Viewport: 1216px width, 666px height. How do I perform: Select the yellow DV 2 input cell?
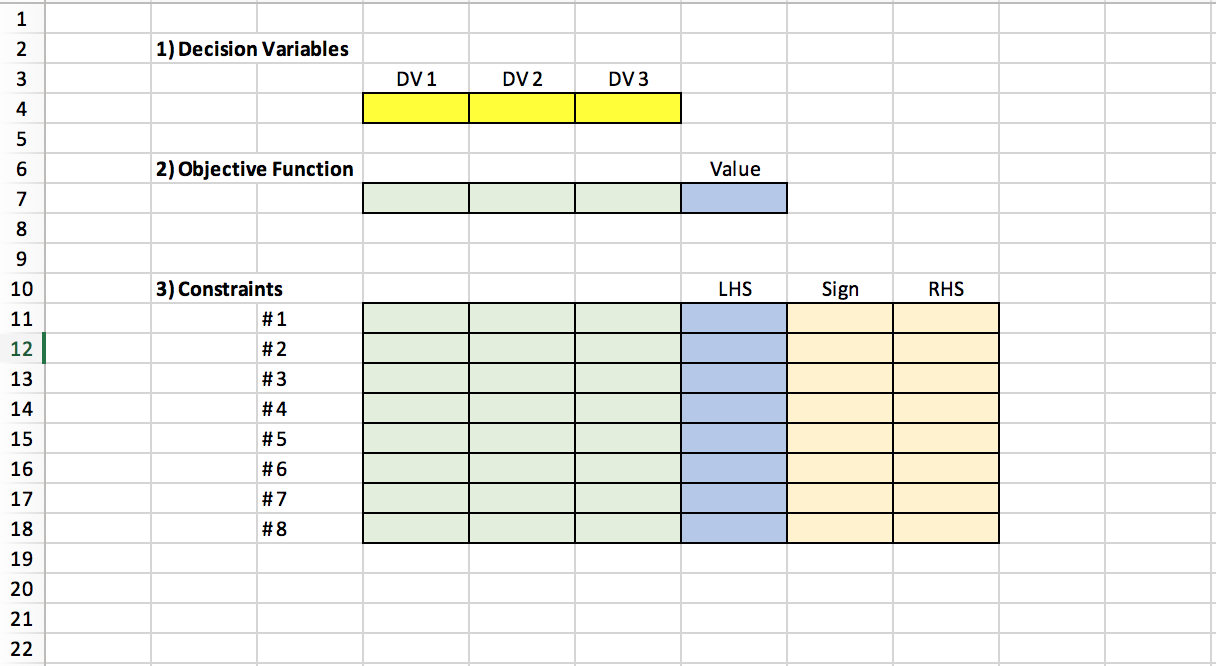pos(521,108)
